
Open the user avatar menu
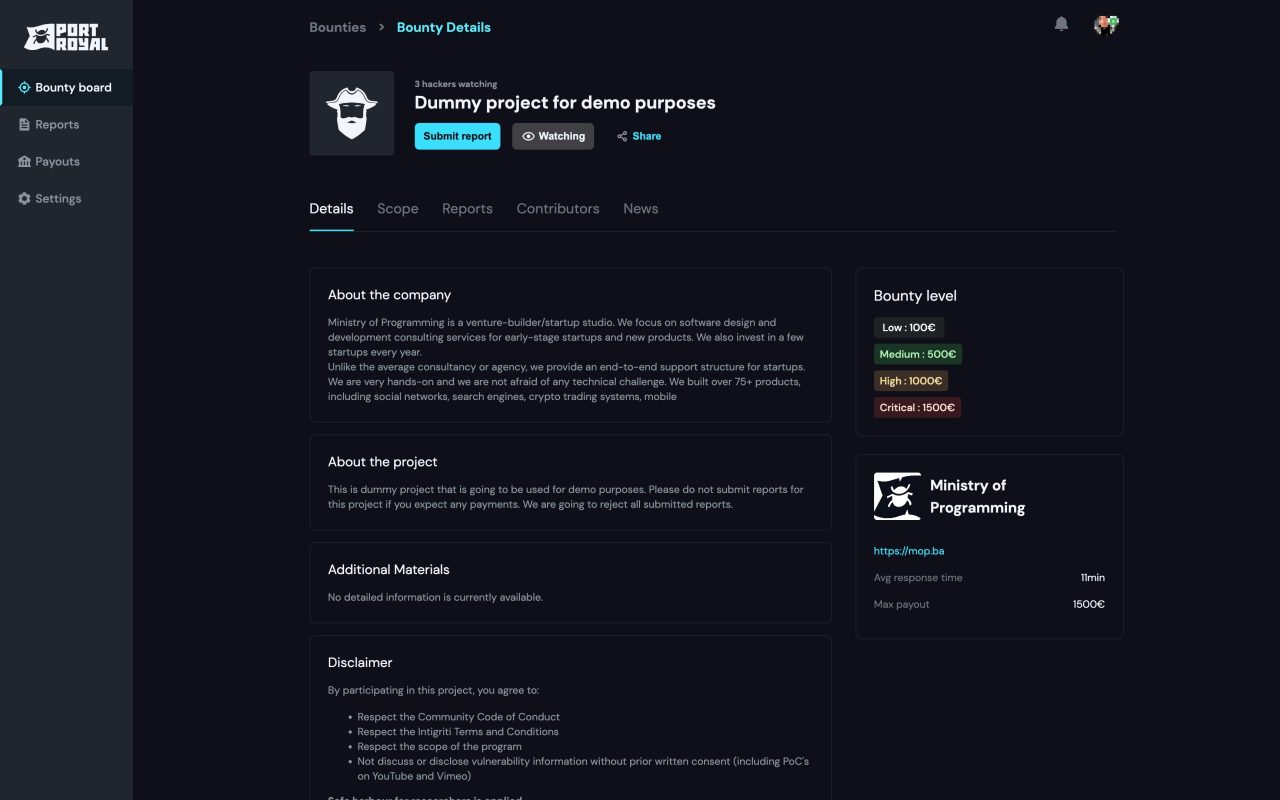click(x=1105, y=25)
